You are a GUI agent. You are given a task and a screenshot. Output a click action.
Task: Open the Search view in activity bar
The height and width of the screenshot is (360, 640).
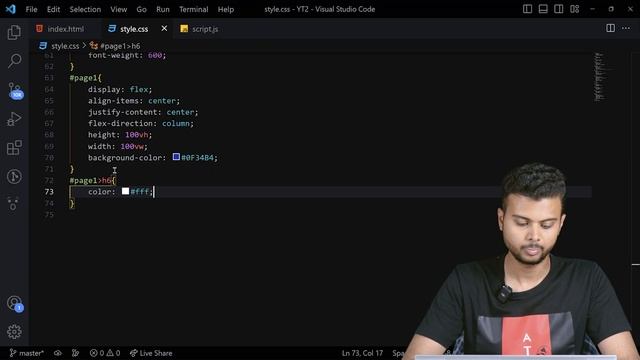point(14,61)
